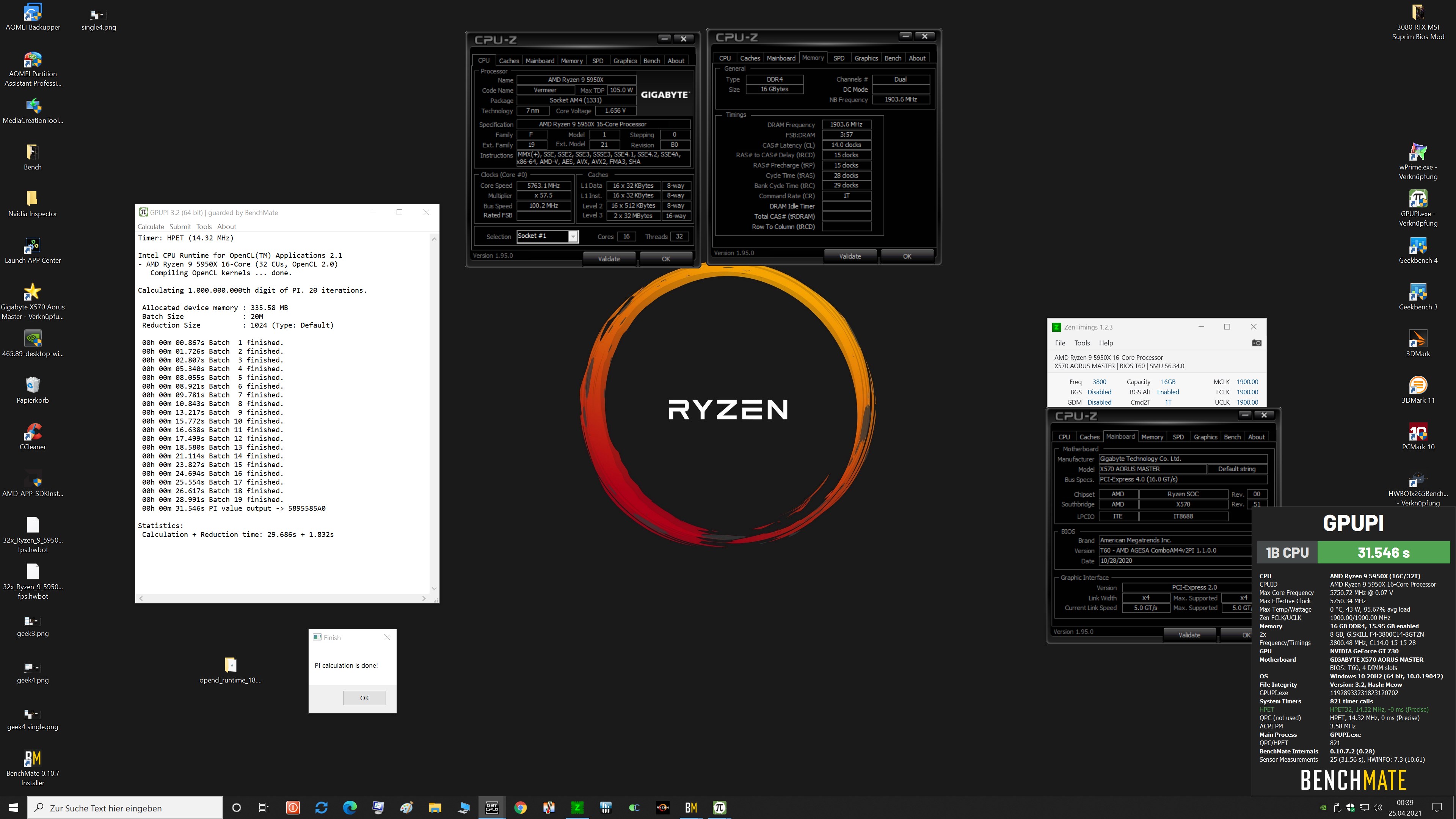Click OK in CPU-Z memory window
This screenshot has height=819, width=1456.
907,256
